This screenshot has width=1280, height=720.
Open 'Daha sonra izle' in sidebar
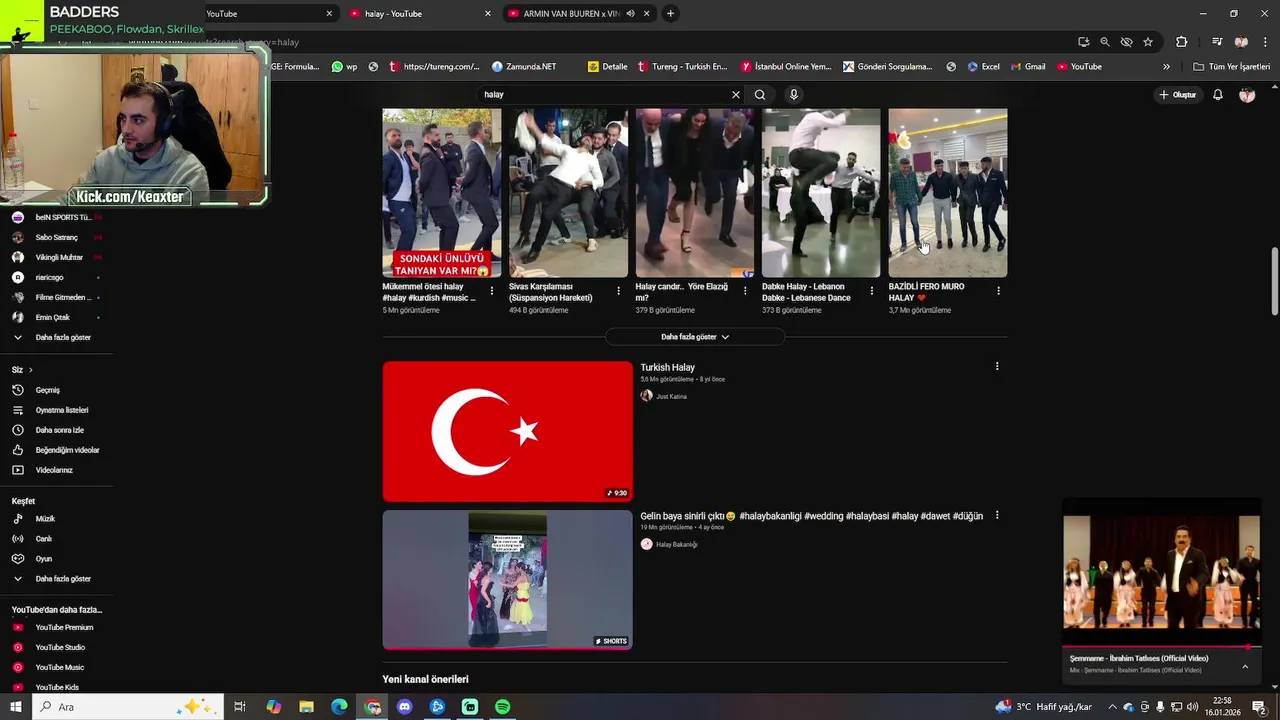56,430
